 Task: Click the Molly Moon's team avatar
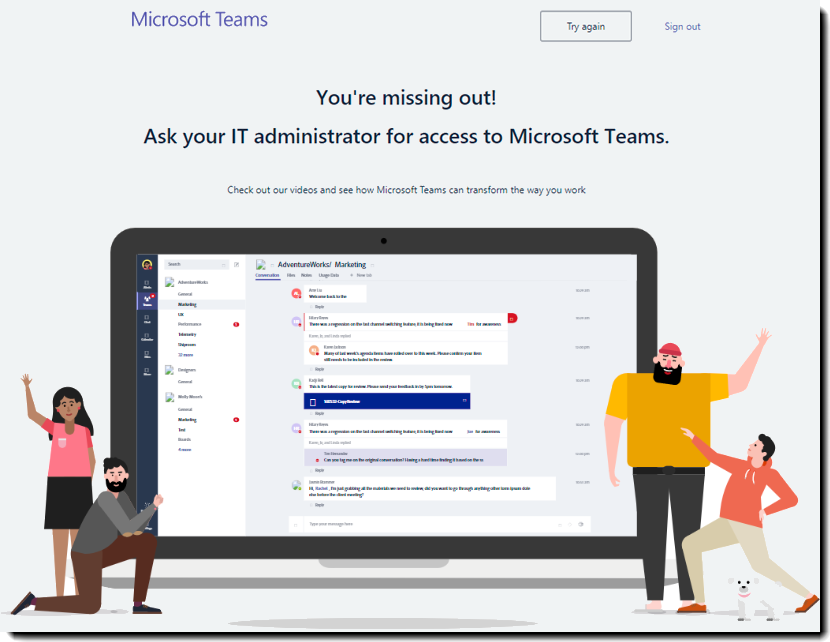point(169,397)
